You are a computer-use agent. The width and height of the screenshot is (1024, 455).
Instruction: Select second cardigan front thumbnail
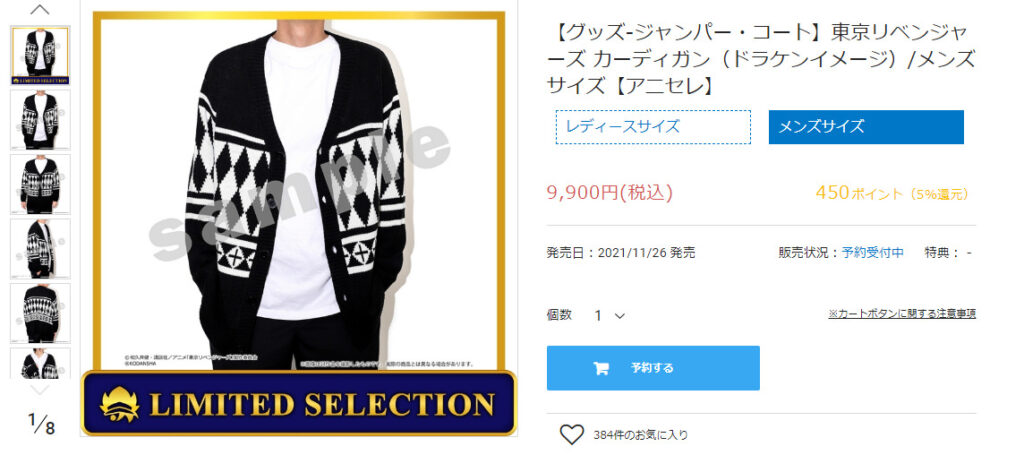(x=40, y=120)
